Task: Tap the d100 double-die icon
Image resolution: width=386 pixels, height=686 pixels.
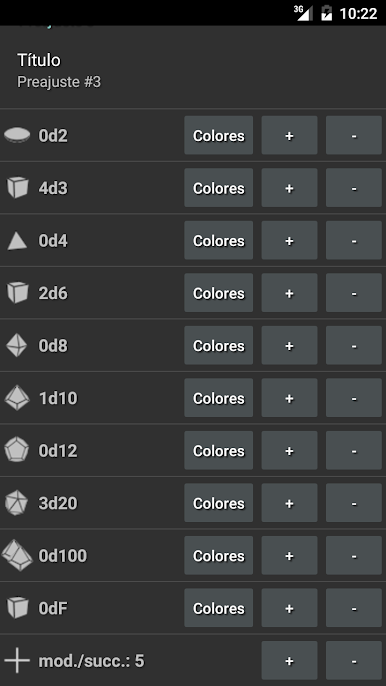Action: pos(17,555)
